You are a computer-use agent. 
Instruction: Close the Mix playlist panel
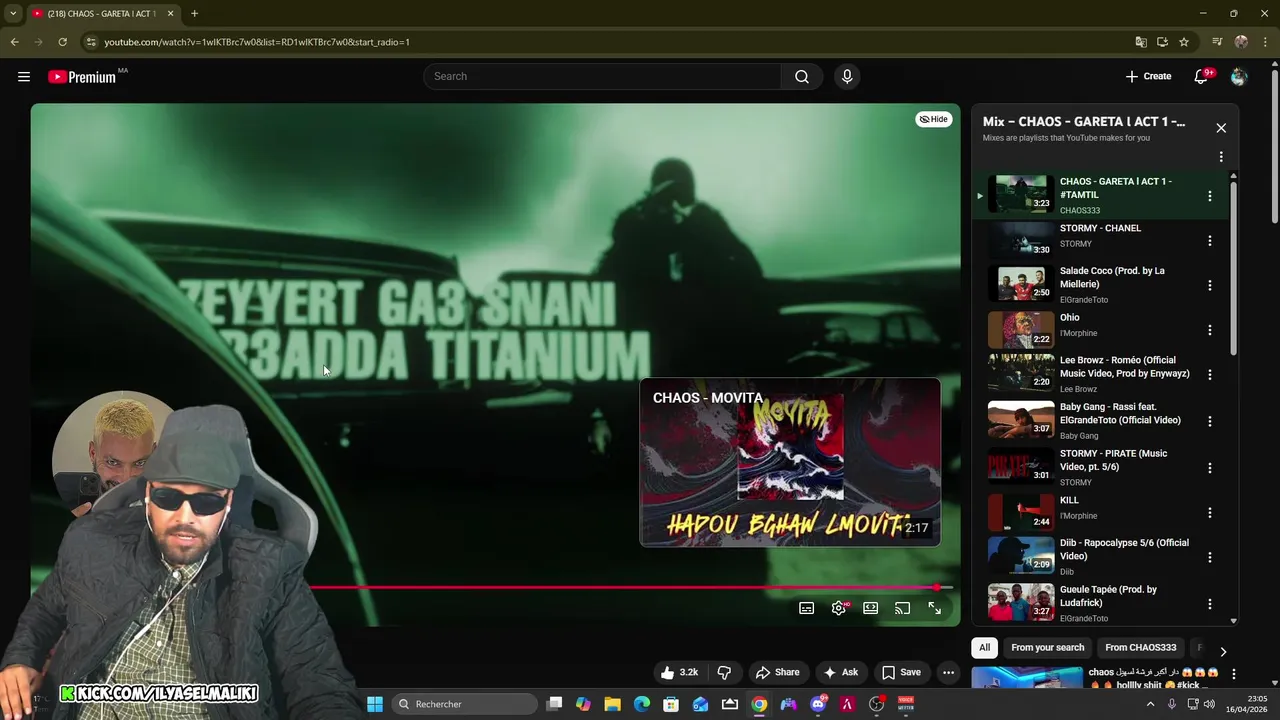pyautogui.click(x=1221, y=128)
